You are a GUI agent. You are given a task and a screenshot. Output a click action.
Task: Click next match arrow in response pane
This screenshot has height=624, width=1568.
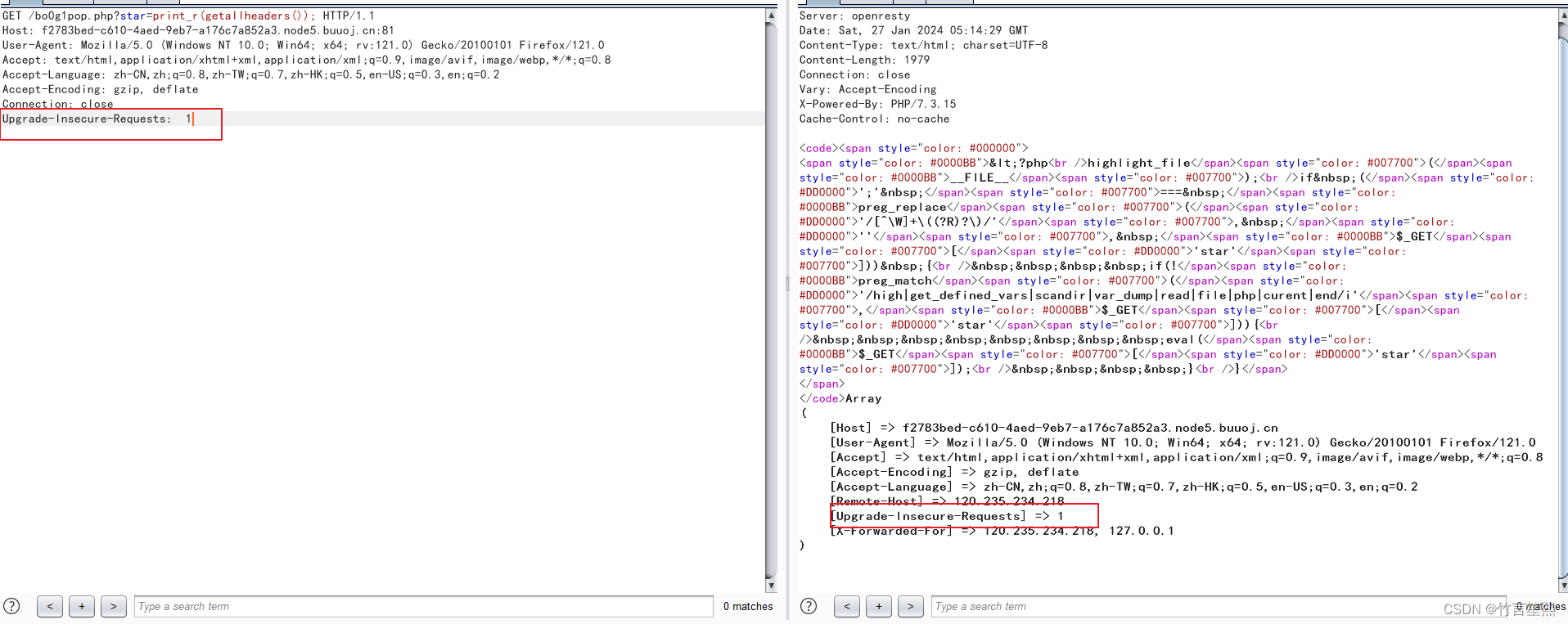click(911, 606)
